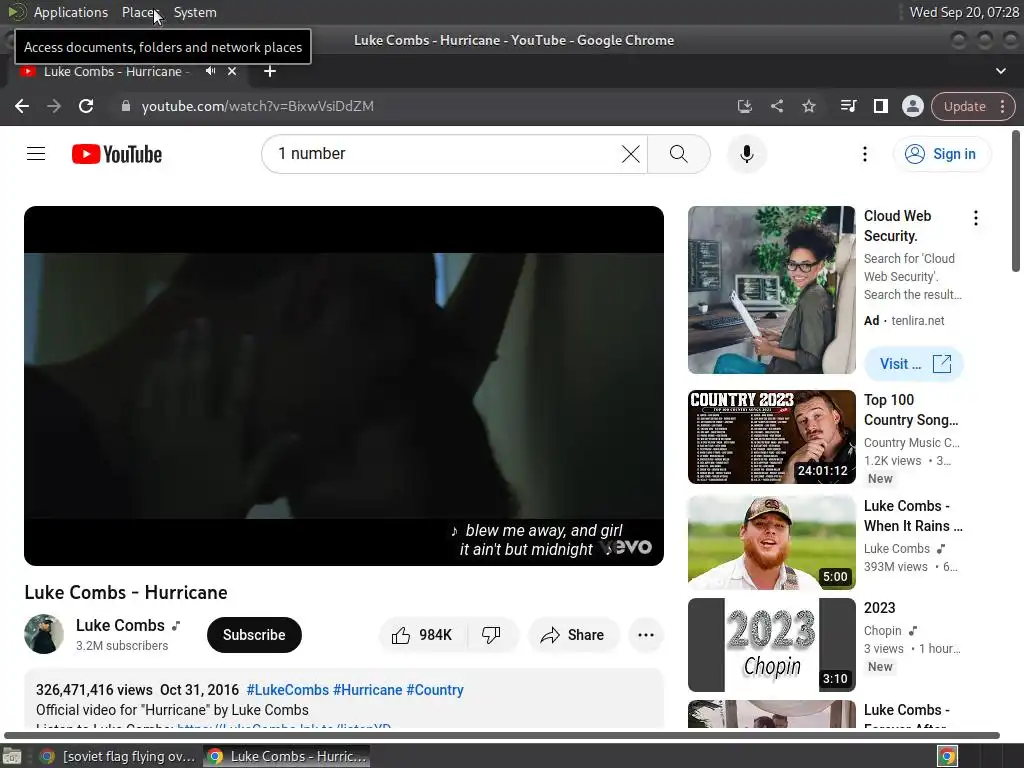Image resolution: width=1024 pixels, height=768 pixels.
Task: Click the Chrome Update button
Action: tap(965, 106)
